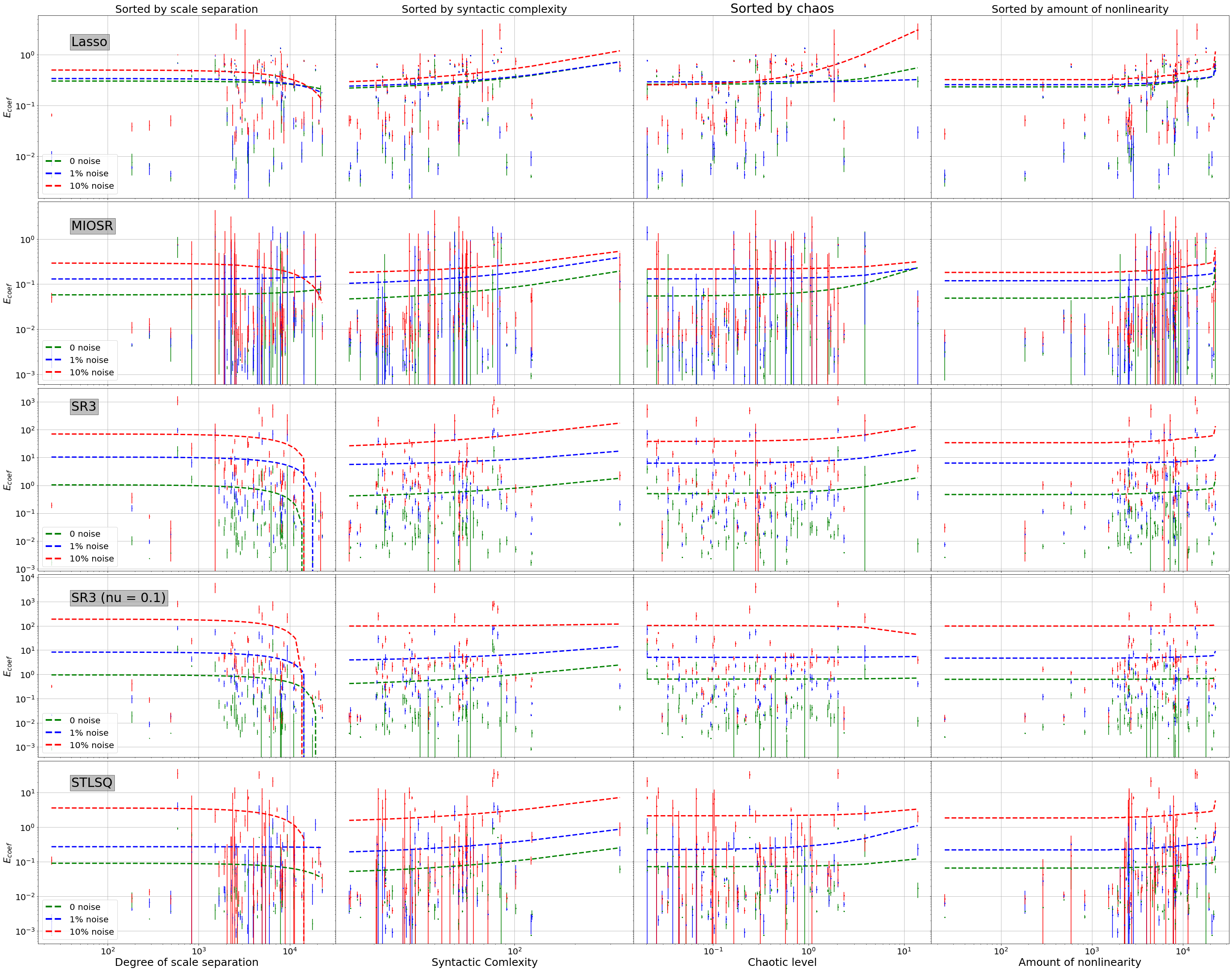Click the 'Sorted by amount of nonlinearity' title

[1080, 9]
